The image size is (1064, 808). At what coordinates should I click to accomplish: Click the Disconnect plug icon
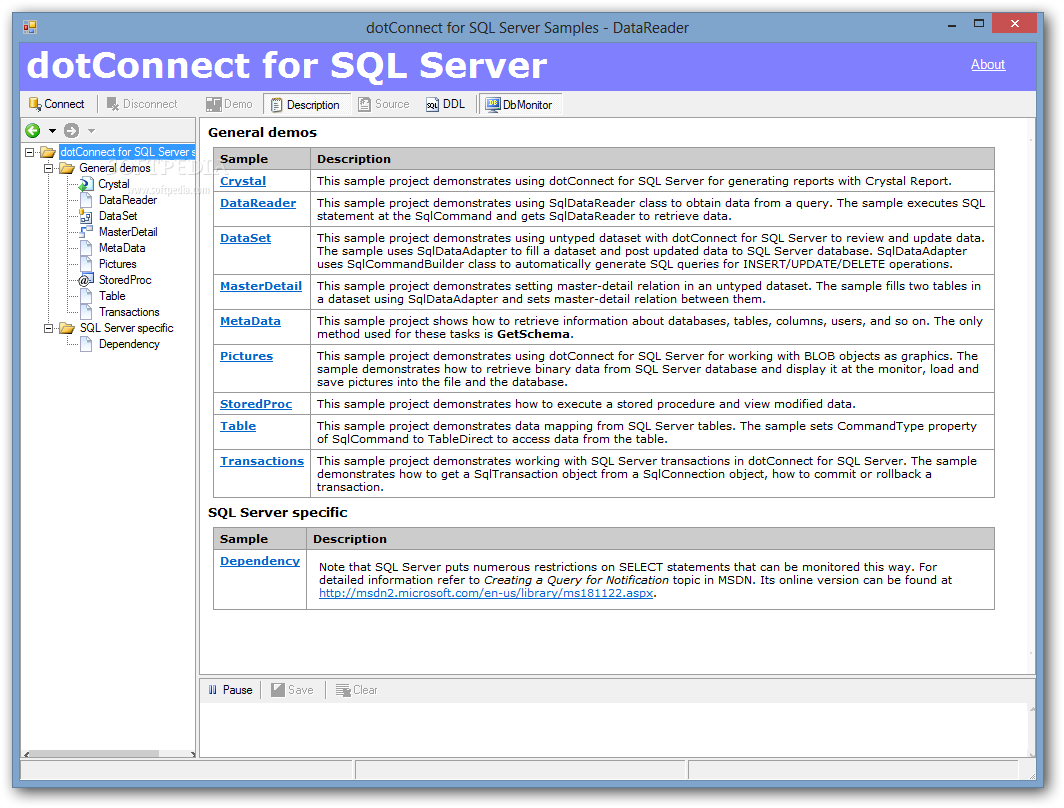coord(113,104)
